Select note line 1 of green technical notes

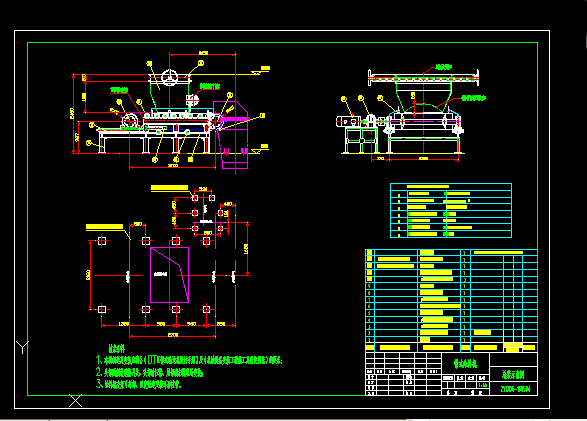[189, 360]
